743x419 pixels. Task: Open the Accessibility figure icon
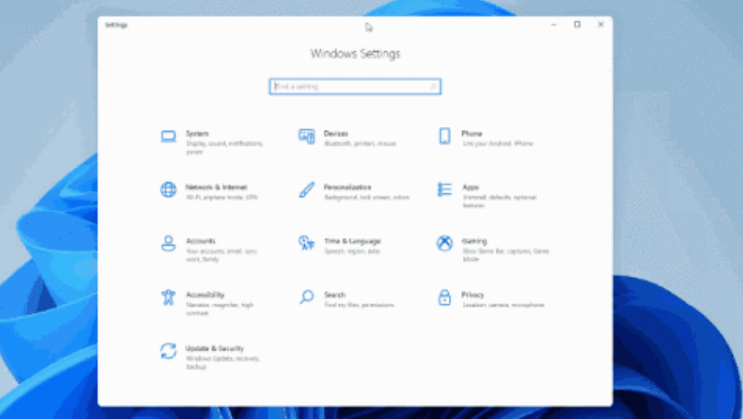(x=168, y=298)
